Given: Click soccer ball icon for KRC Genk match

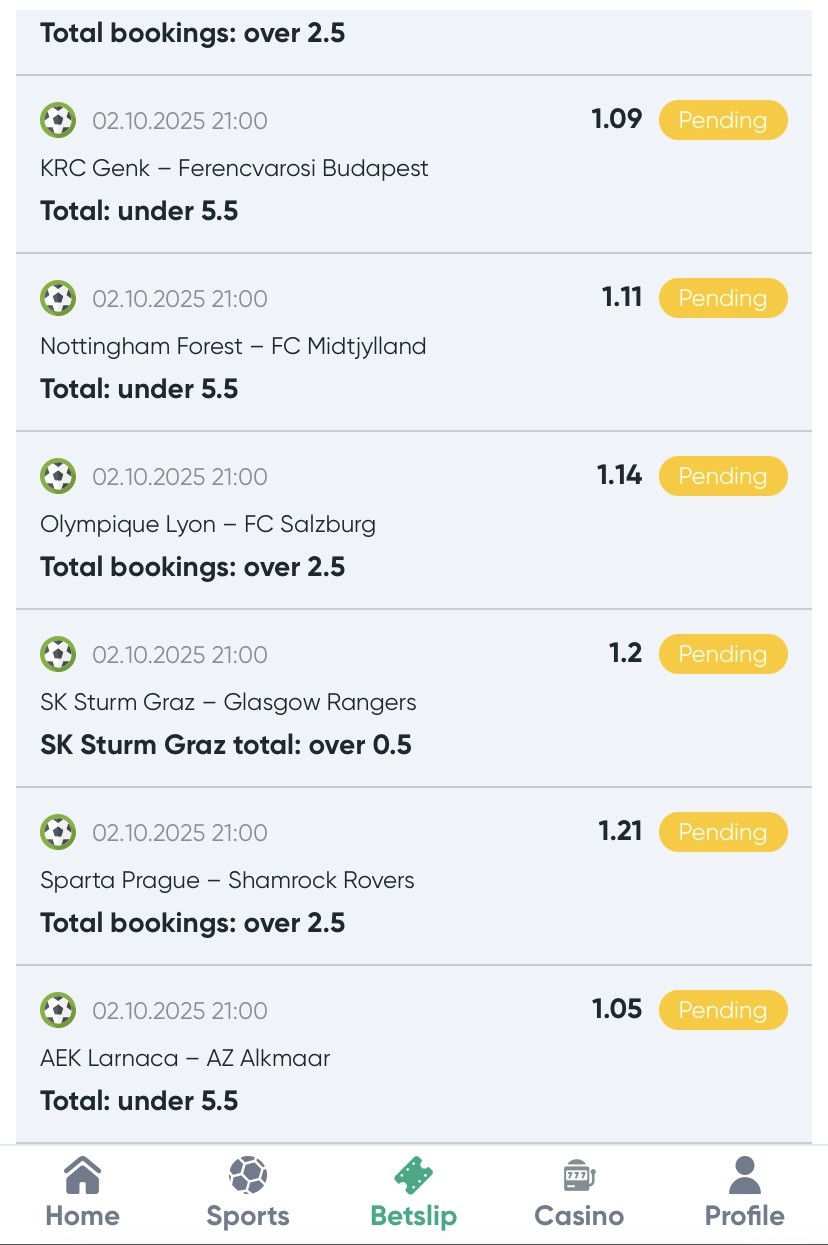Looking at the screenshot, I should (x=58, y=121).
